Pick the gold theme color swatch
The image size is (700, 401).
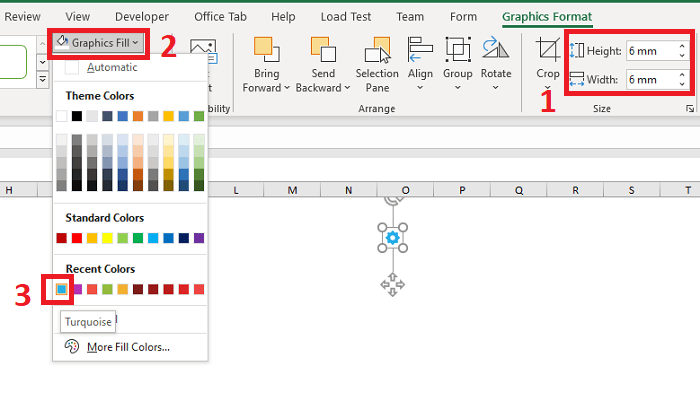click(x=168, y=116)
